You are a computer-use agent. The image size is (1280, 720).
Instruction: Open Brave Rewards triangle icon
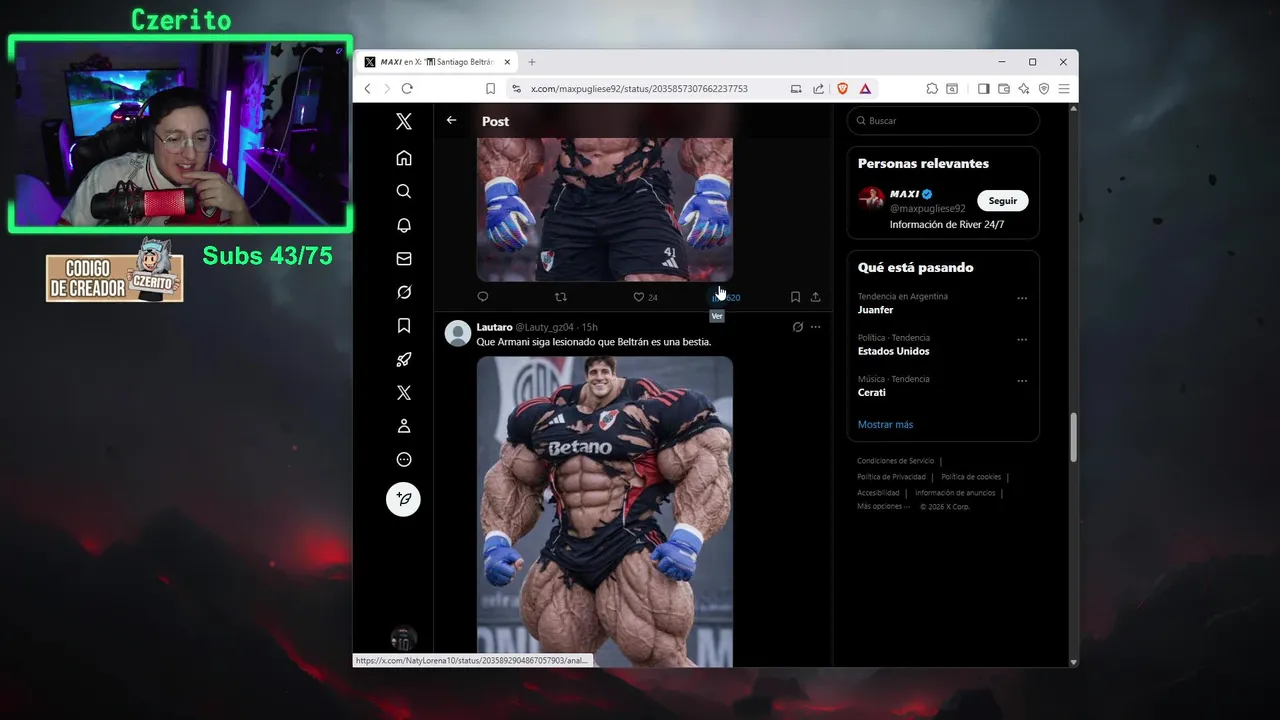[x=865, y=89]
